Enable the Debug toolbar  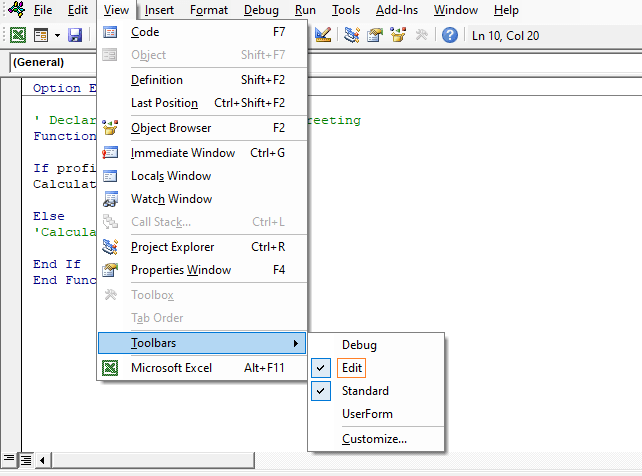pos(359,345)
